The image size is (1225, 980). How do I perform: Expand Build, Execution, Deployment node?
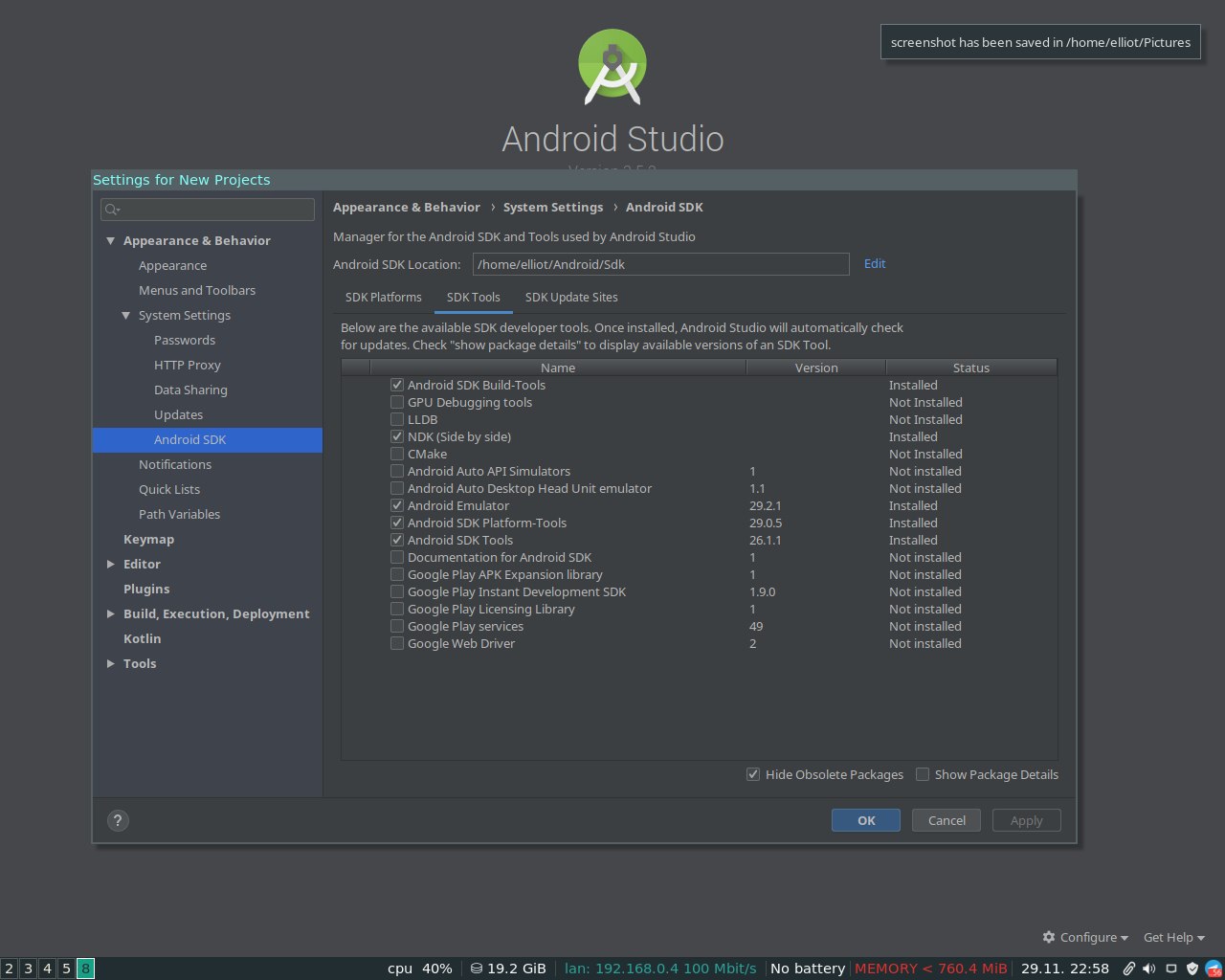click(111, 613)
